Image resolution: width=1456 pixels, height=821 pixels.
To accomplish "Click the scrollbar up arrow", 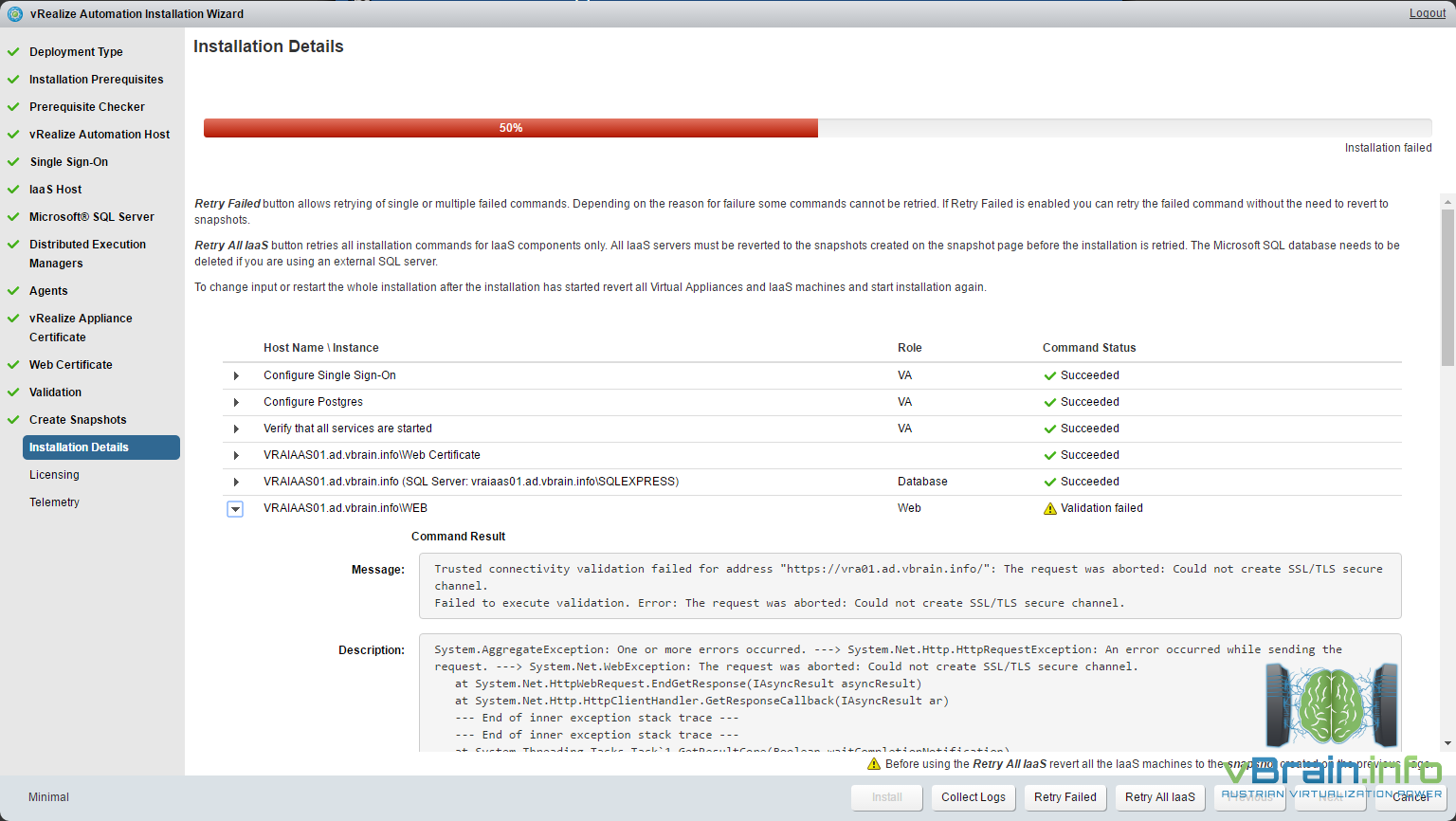I will coord(1447,201).
